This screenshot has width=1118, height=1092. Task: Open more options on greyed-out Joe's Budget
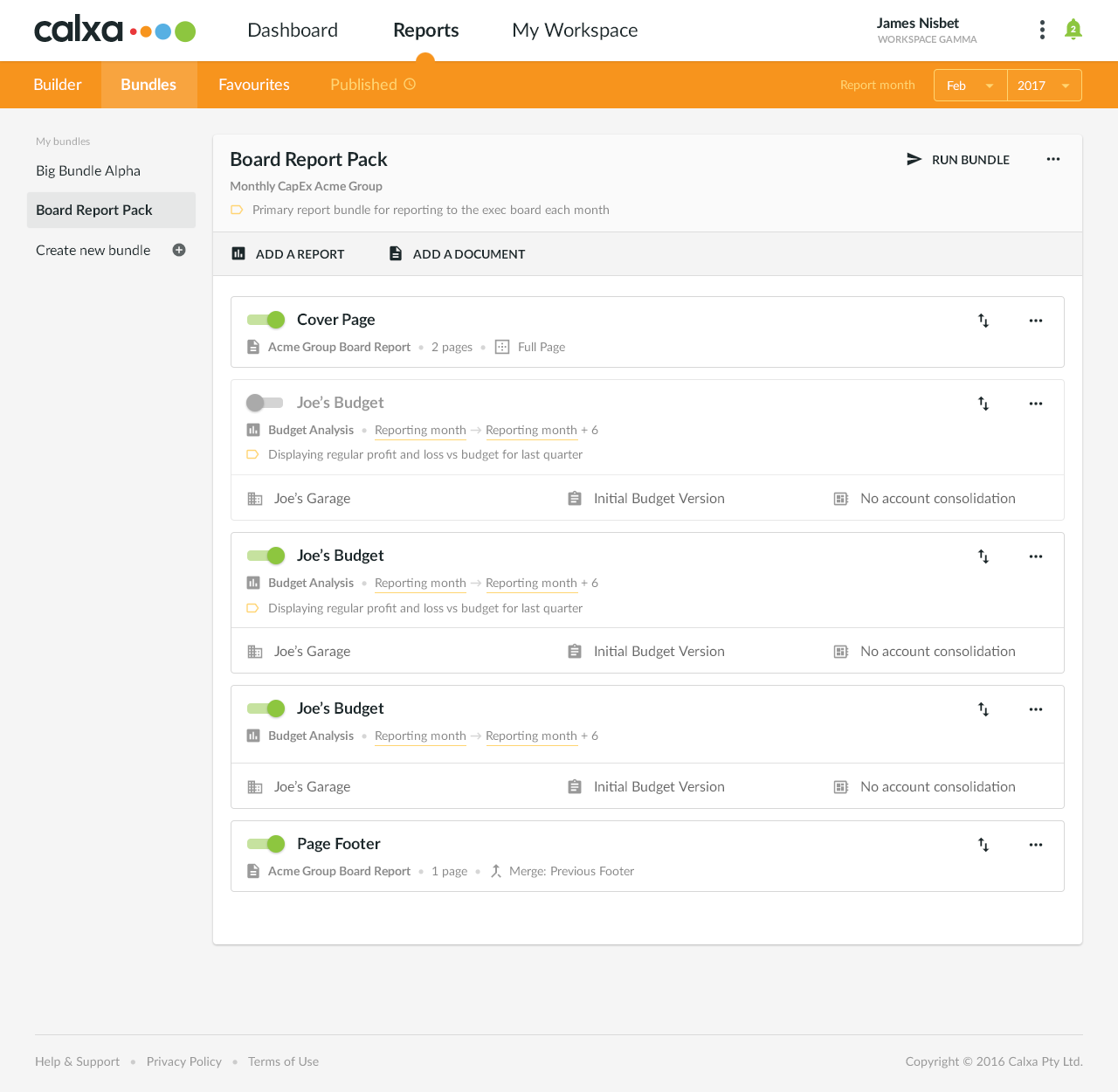[x=1036, y=404]
